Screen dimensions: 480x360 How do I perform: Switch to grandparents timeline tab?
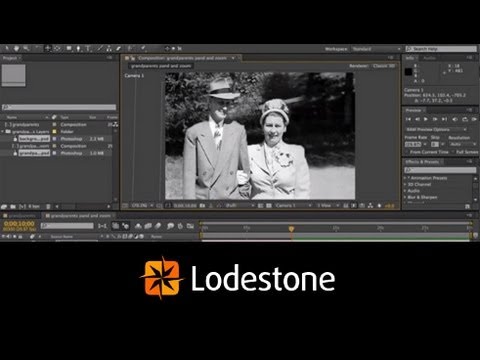(x=21, y=216)
